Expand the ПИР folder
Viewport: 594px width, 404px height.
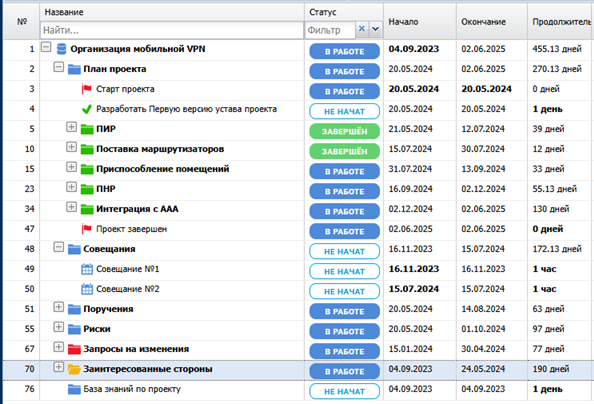pos(71,127)
